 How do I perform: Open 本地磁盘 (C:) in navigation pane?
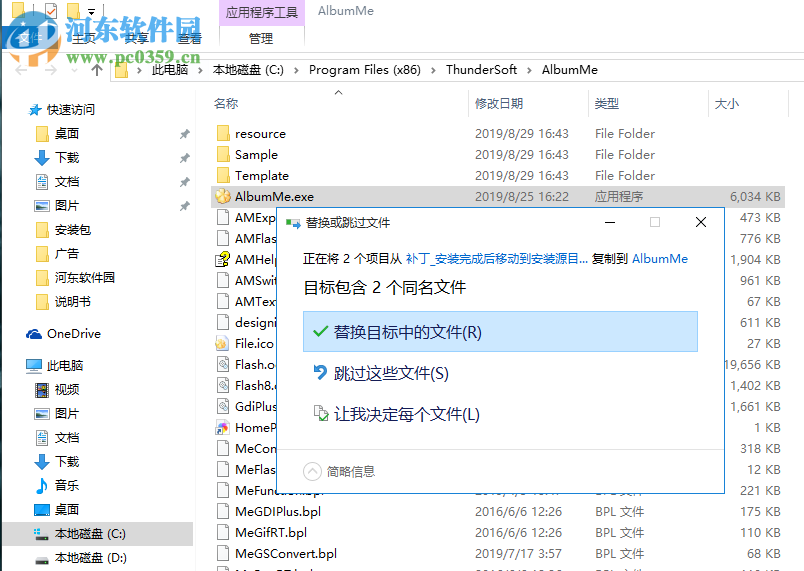90,534
